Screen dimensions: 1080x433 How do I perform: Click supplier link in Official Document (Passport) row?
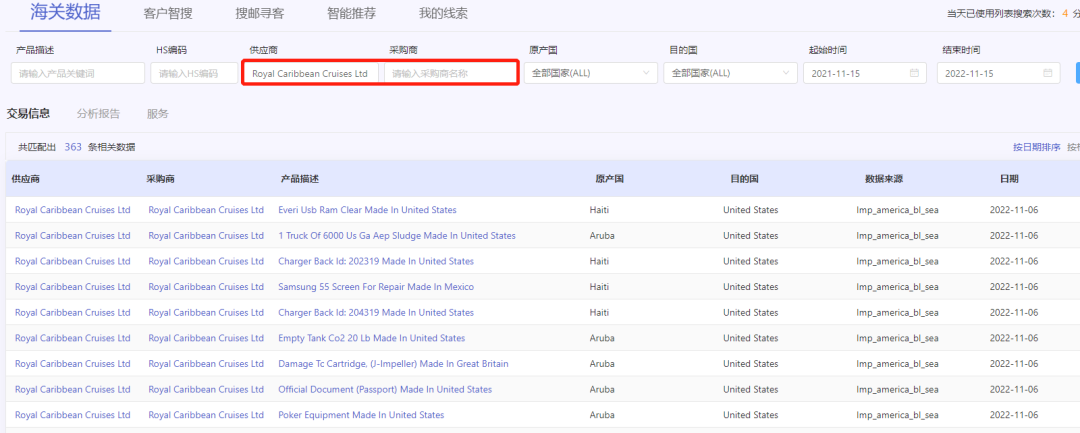(x=72, y=390)
